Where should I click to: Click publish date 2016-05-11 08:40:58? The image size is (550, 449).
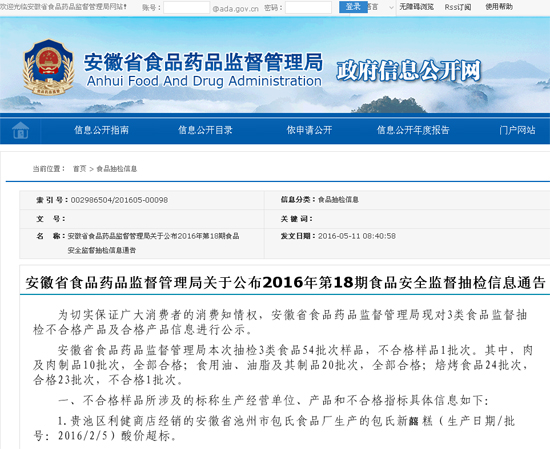[357, 236]
